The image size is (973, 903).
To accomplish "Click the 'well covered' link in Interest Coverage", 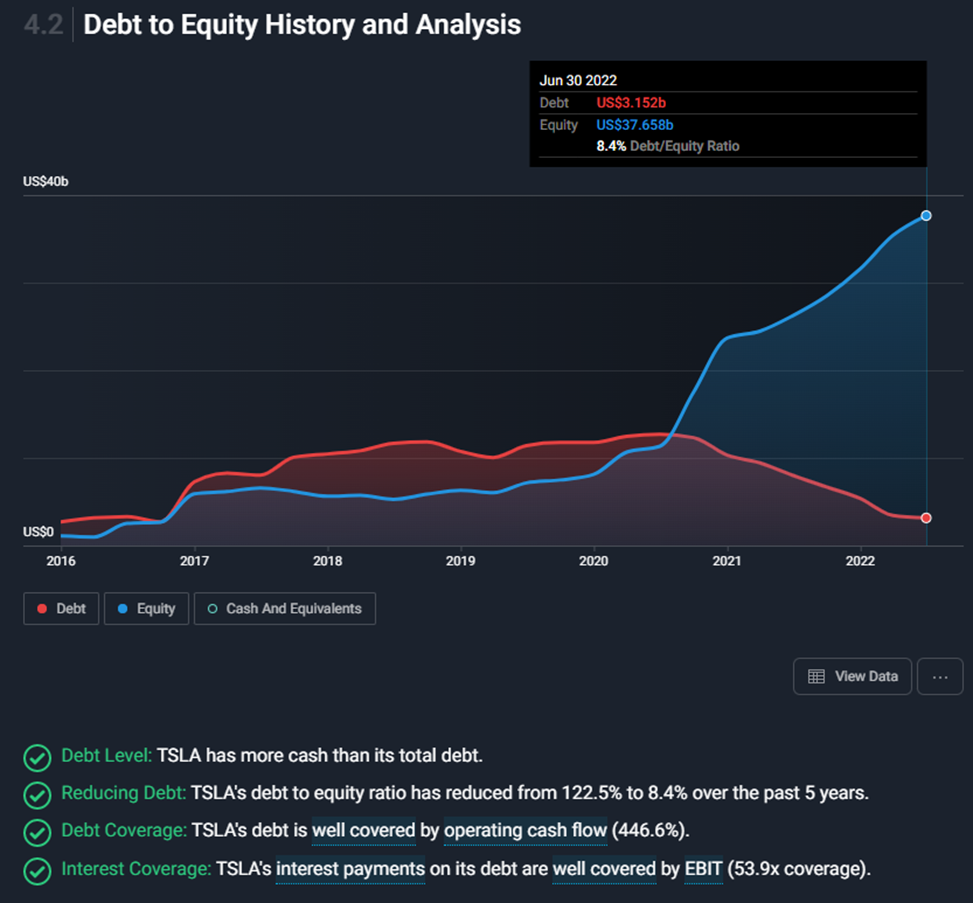I will coord(603,868).
